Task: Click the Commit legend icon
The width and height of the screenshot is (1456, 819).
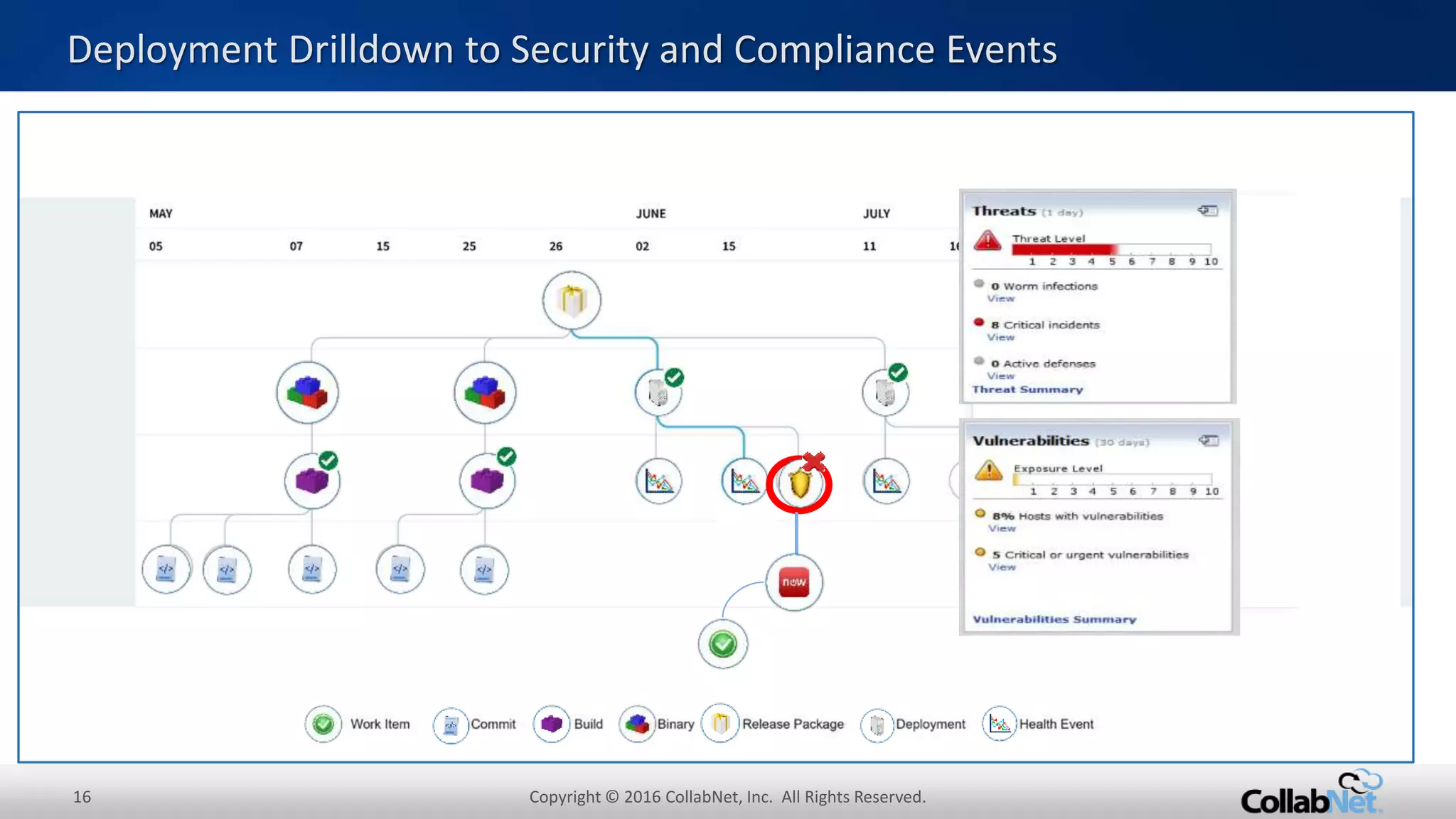Action: point(451,725)
